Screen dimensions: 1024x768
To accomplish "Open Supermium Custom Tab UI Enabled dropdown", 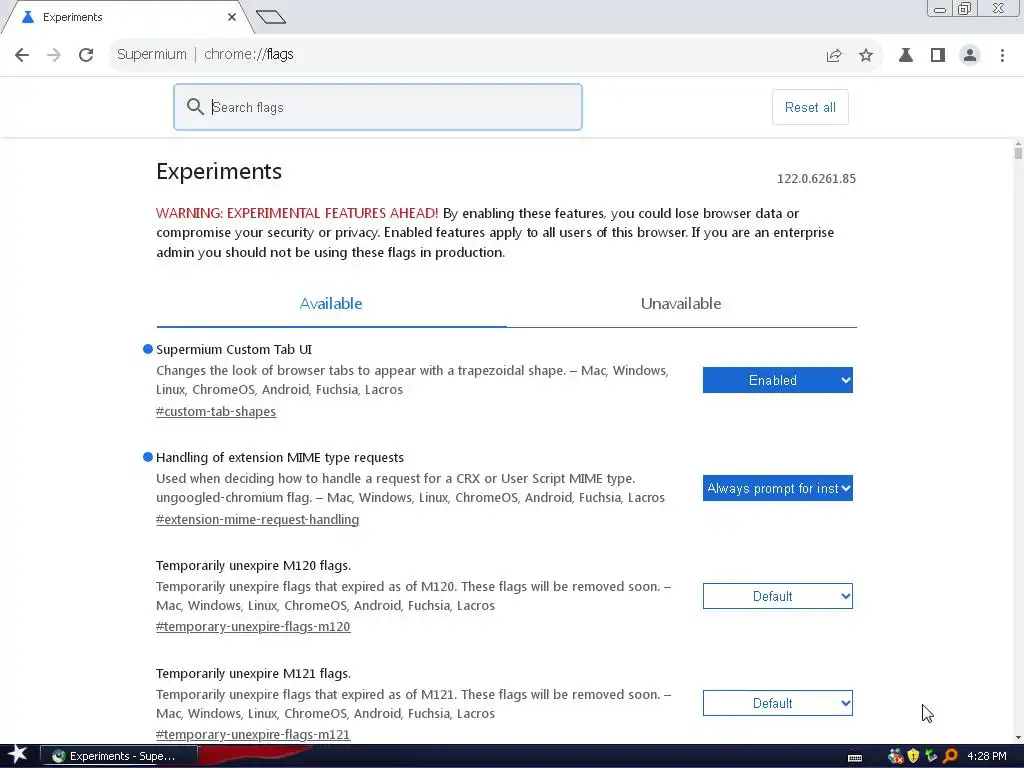I will [778, 380].
